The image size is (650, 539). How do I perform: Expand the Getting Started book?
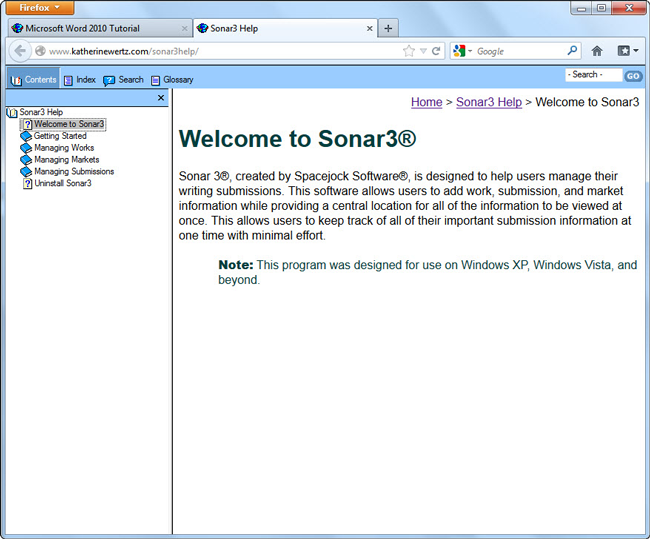coord(60,136)
